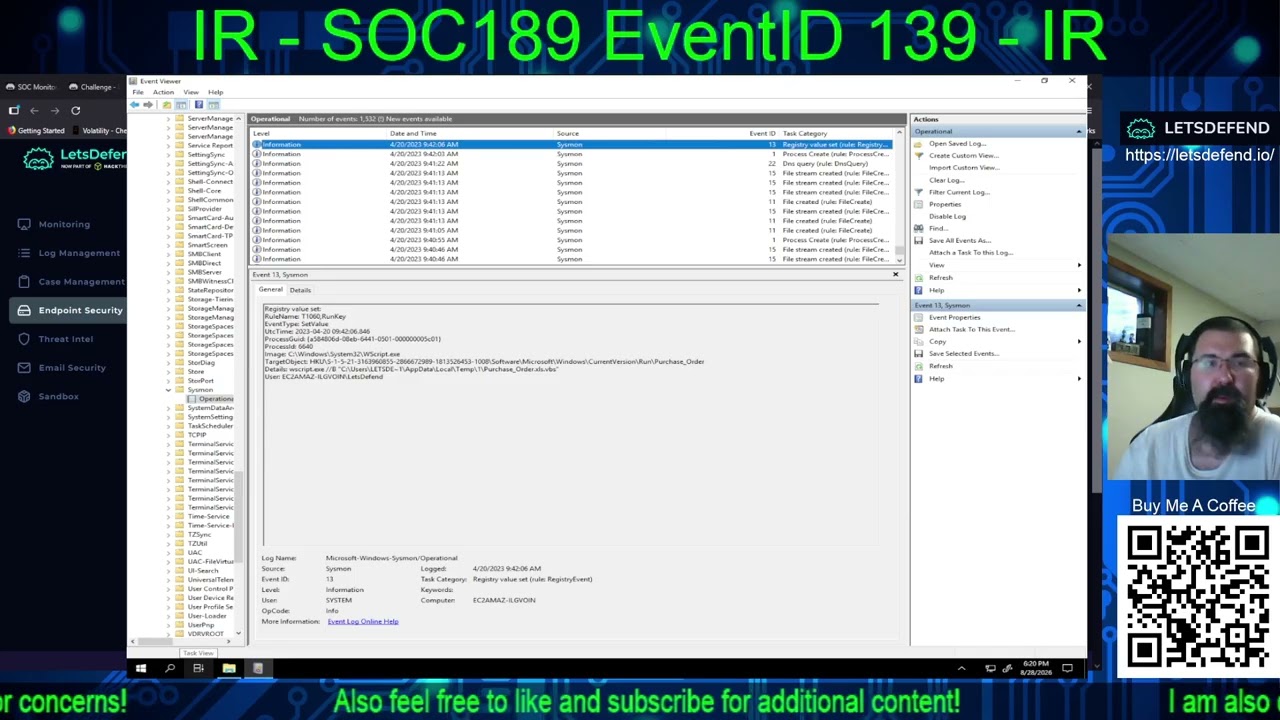Switch to the SOC Monitor browser tab
This screenshot has height=720, width=1280.
point(32,87)
